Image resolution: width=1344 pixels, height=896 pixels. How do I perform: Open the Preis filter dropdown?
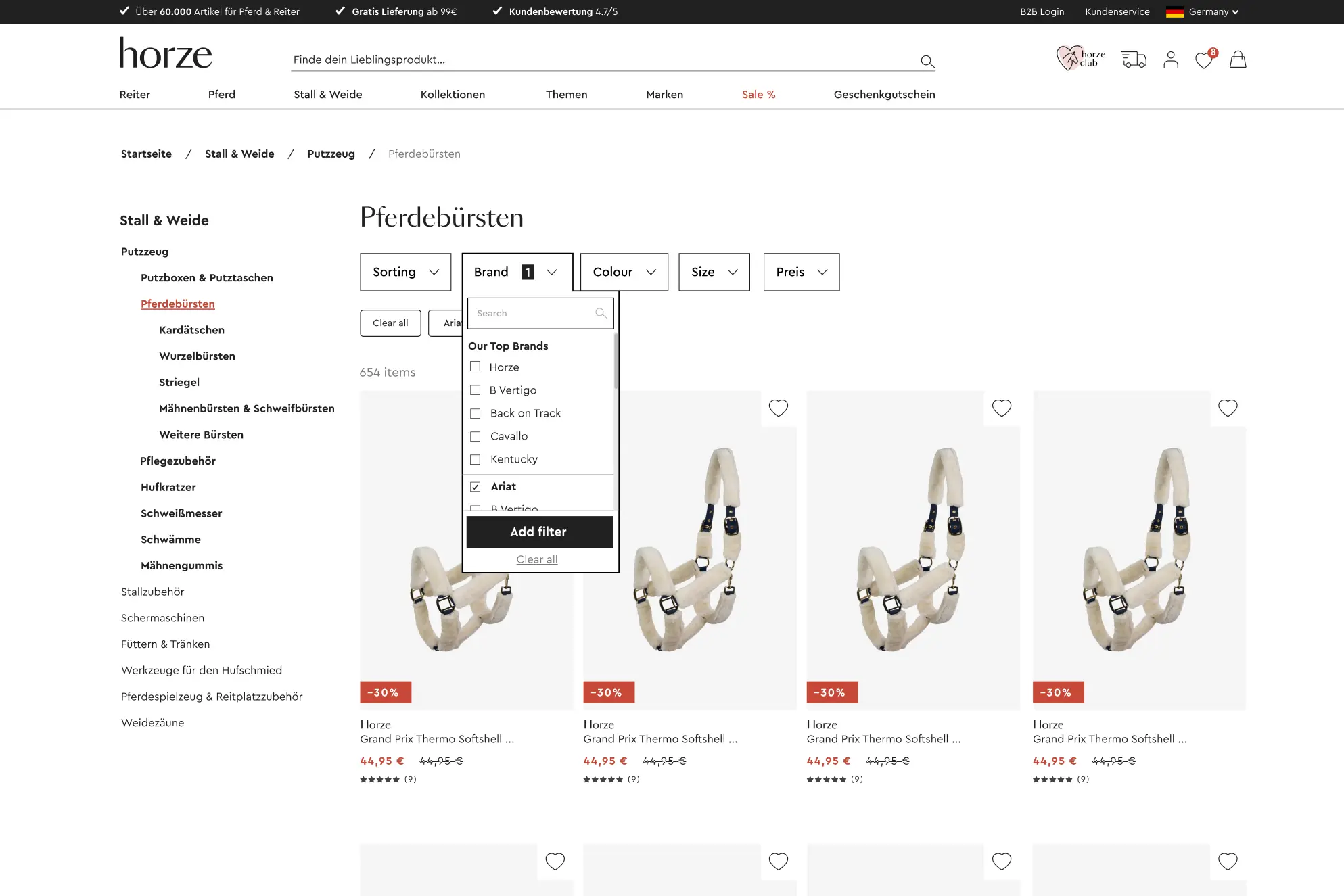click(801, 272)
